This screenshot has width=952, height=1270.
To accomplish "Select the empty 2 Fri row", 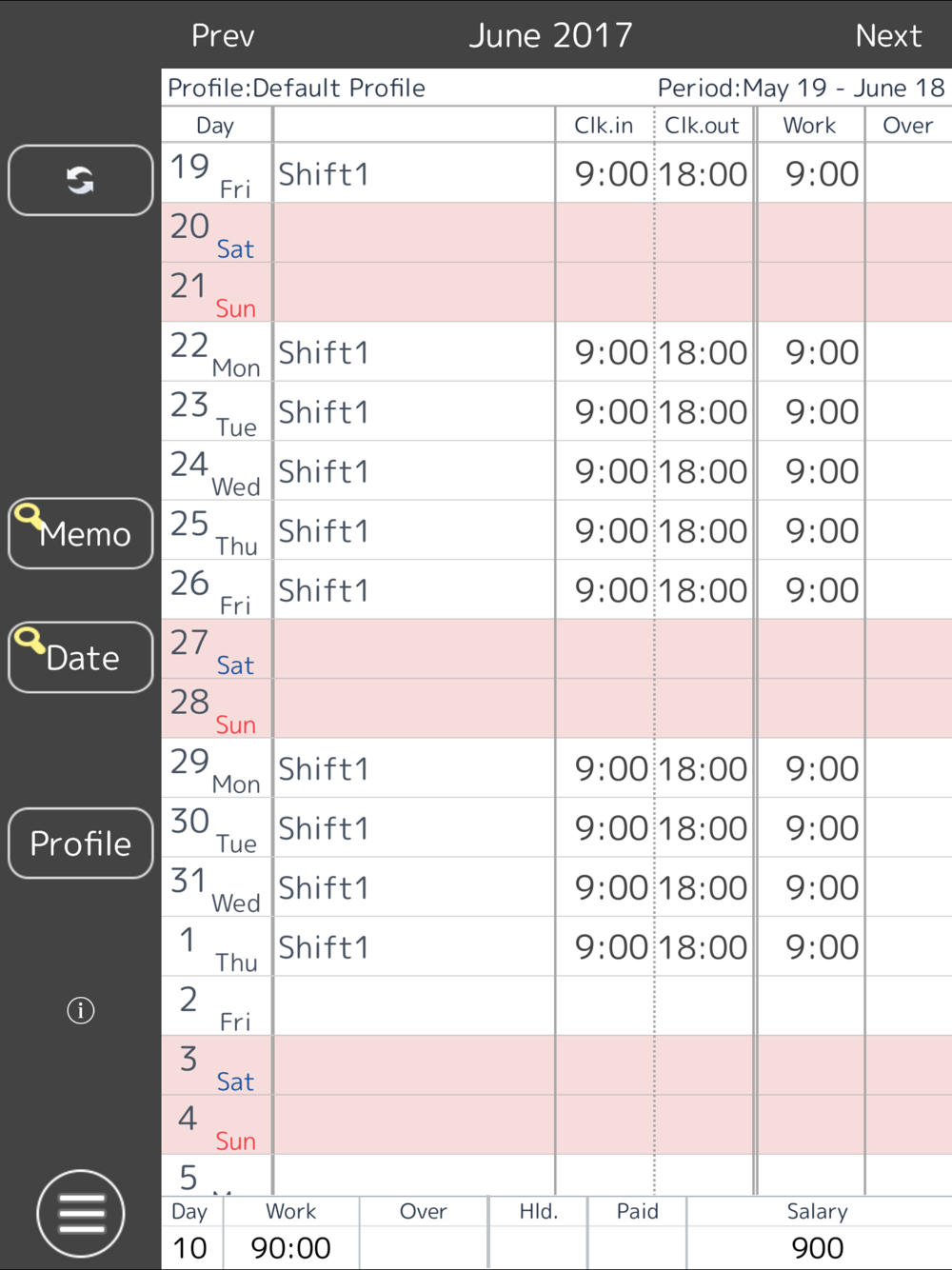I will 557,1006.
